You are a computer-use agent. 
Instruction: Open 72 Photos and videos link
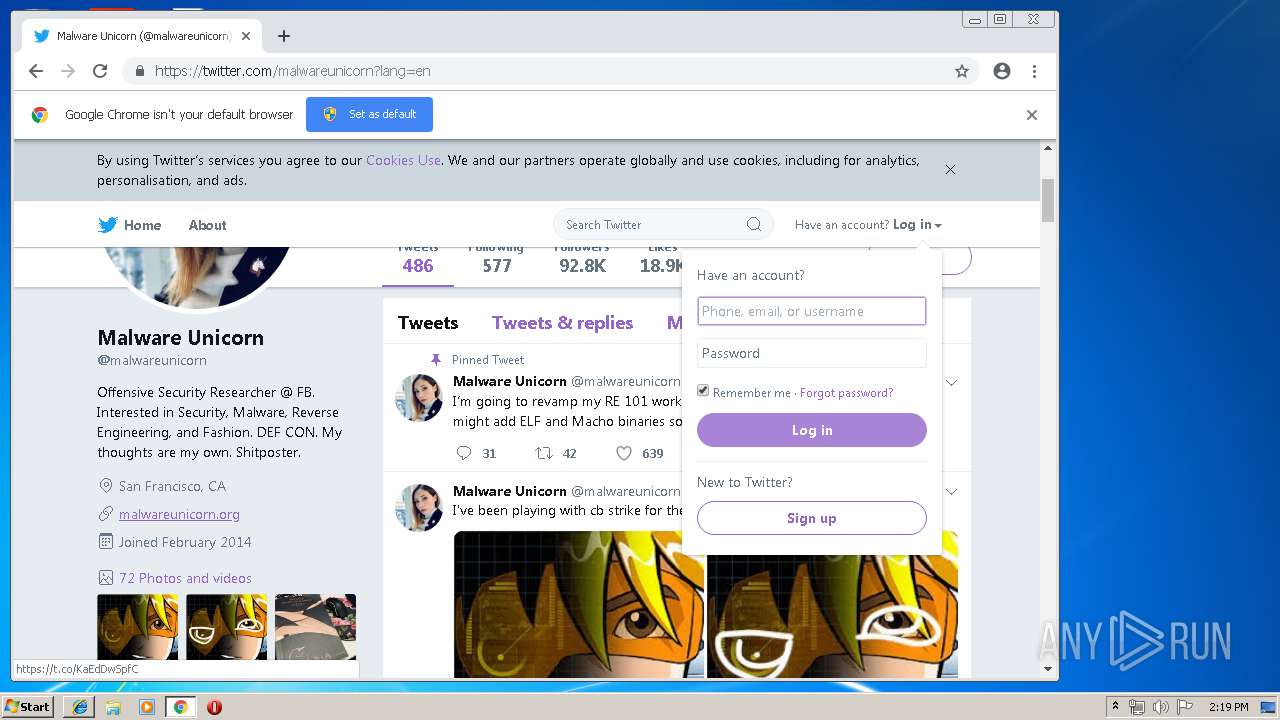pyautogui.click(x=185, y=578)
